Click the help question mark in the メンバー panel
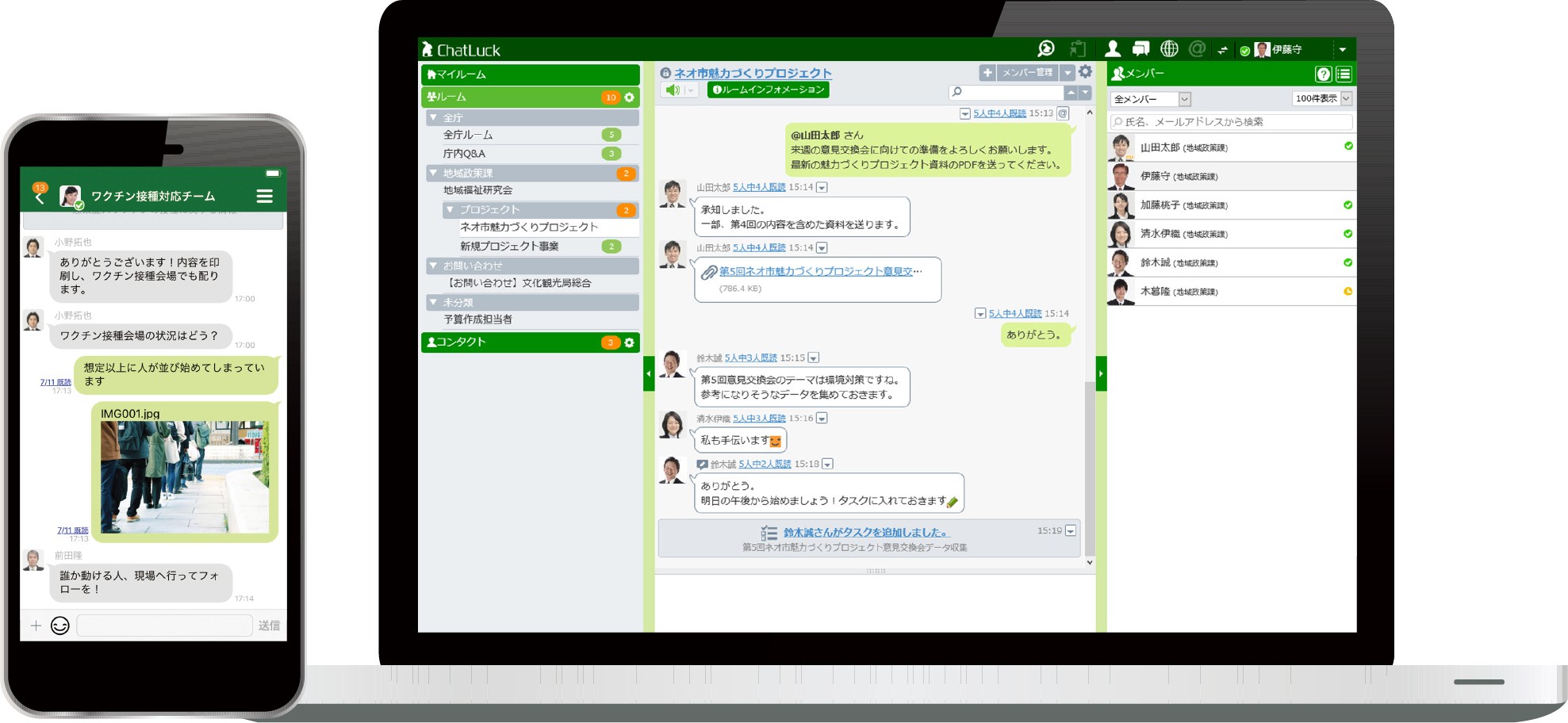The image size is (1568, 723). click(1323, 74)
